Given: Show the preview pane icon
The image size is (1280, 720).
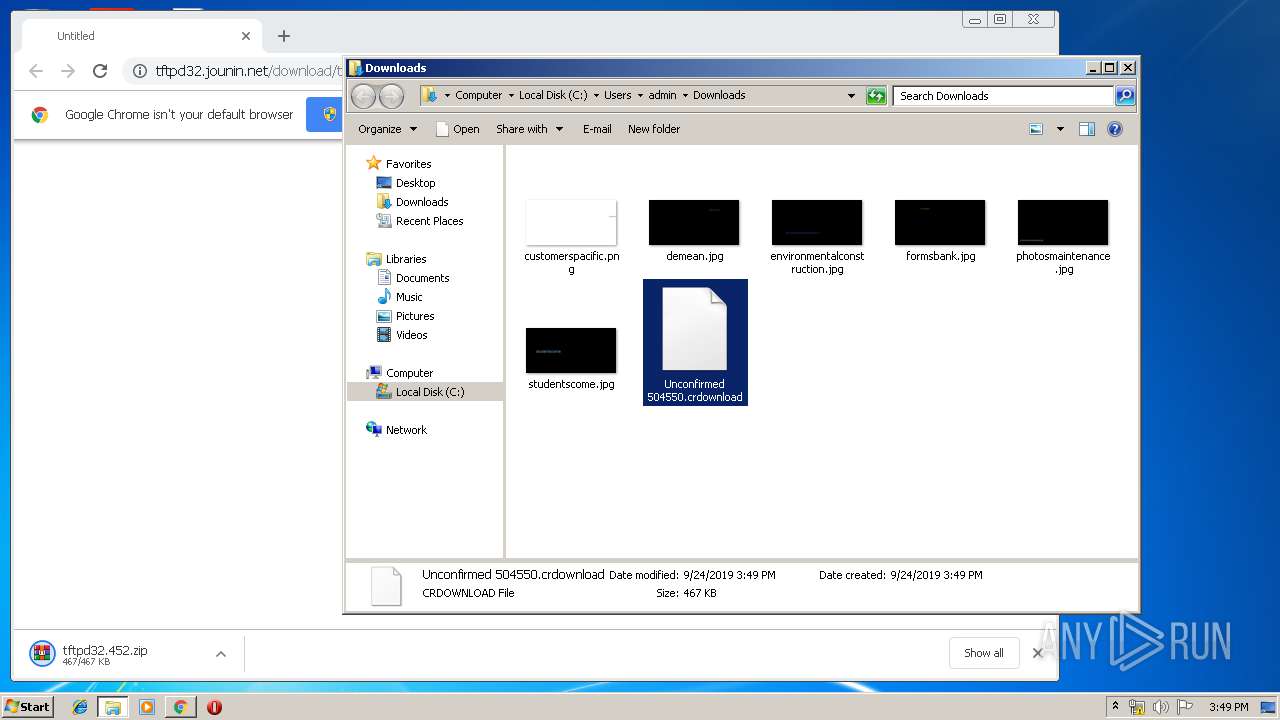Looking at the screenshot, I should pos(1087,129).
